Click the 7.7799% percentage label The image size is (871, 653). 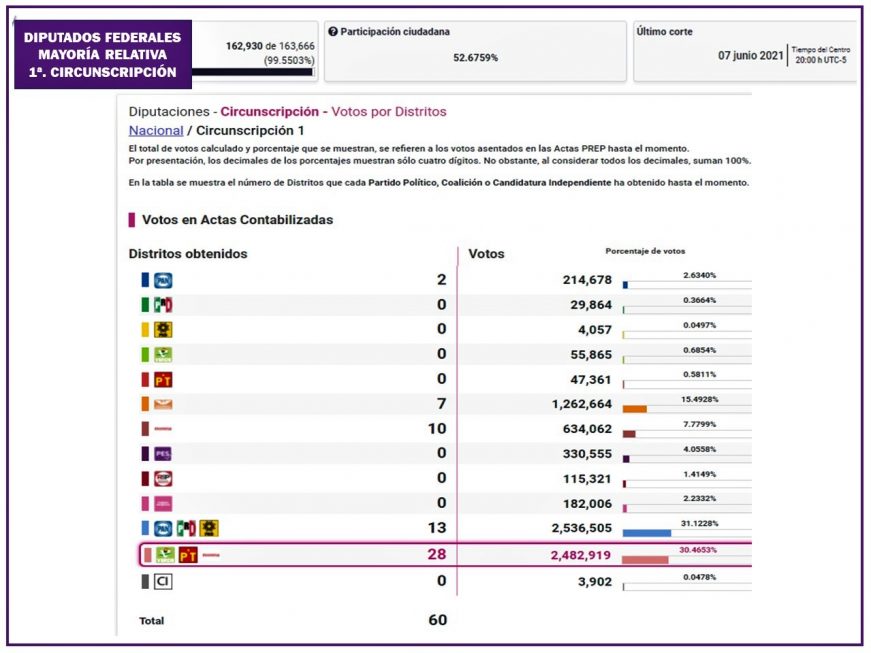699,425
